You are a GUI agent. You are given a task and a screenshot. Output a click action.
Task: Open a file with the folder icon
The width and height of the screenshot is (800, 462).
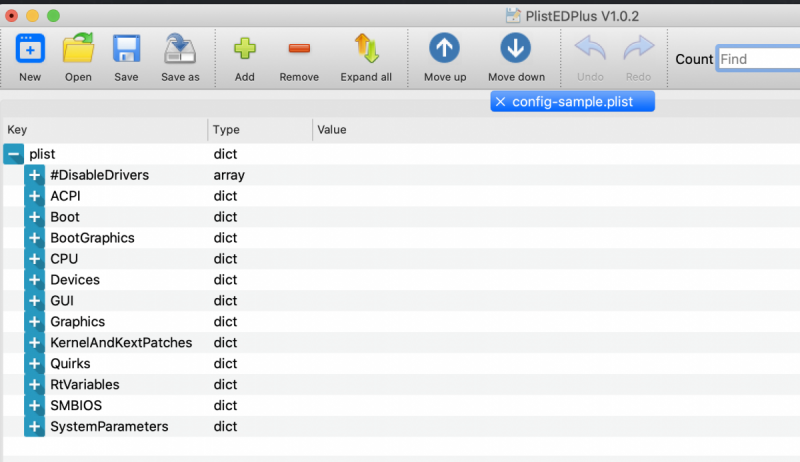[x=78, y=49]
